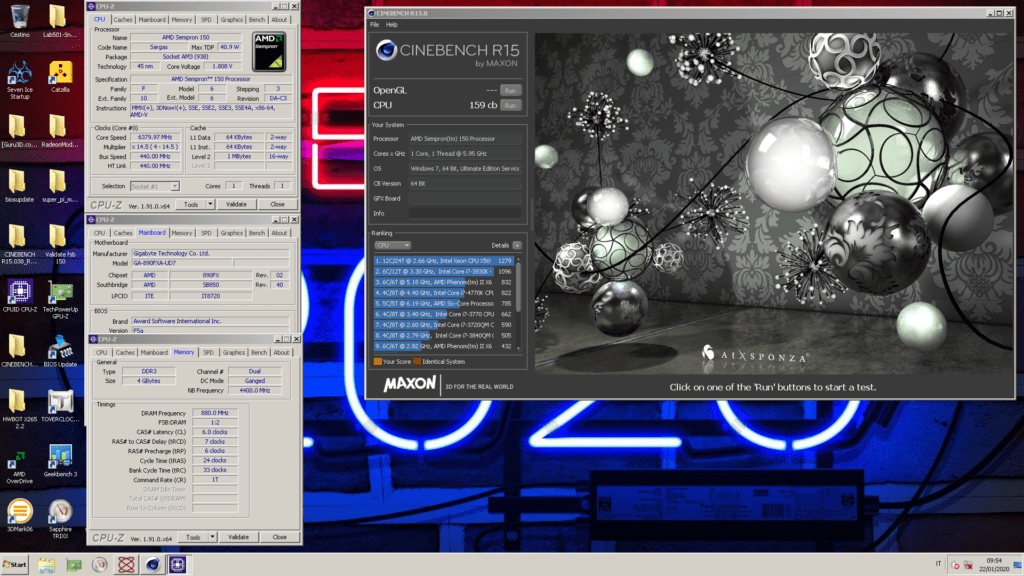Image resolution: width=1024 pixels, height=576 pixels.
Task: Open the 3DMark06 desktop shortcut
Action: point(20,516)
